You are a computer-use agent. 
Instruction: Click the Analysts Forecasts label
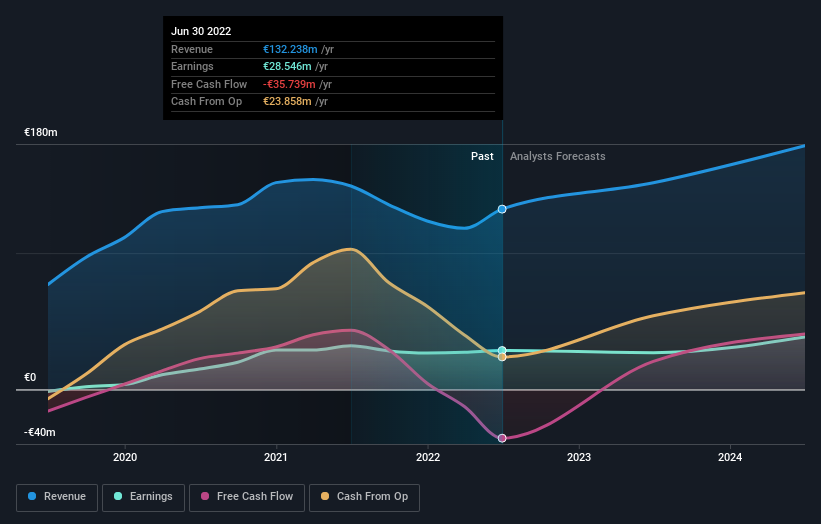click(x=558, y=157)
